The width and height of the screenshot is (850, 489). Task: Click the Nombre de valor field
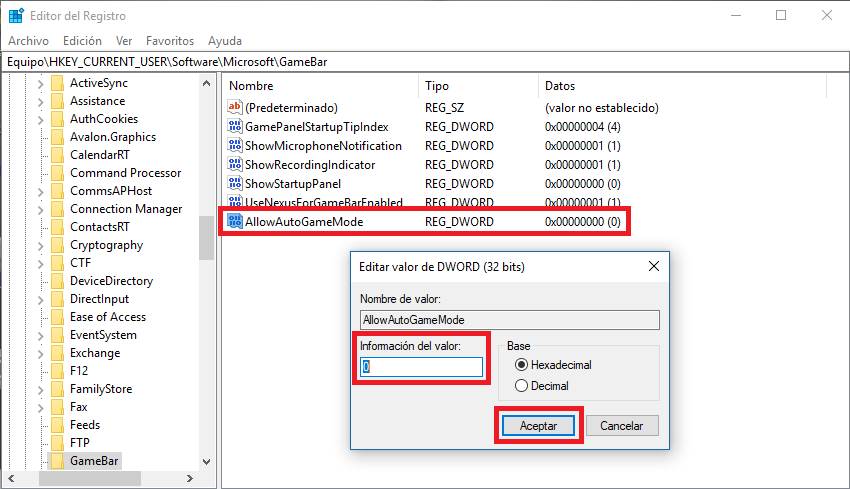click(510, 320)
